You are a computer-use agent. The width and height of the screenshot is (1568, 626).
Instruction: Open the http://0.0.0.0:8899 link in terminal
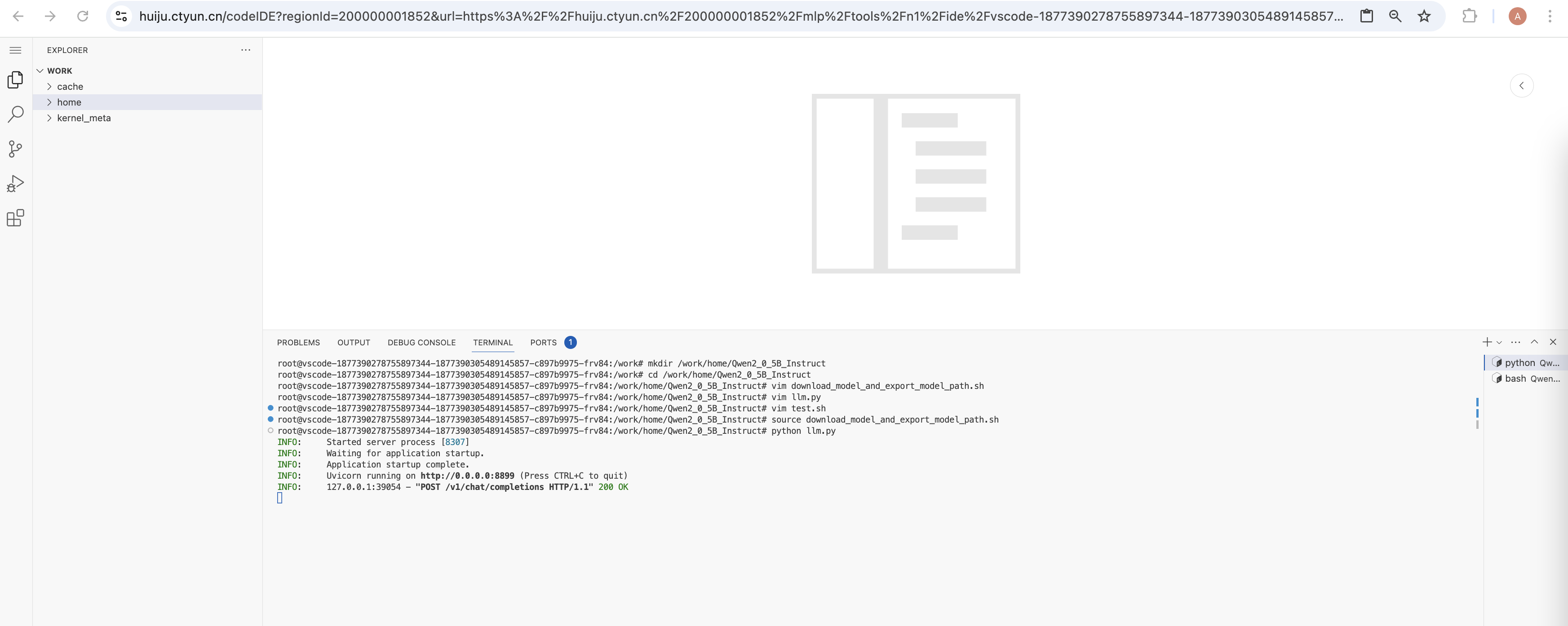pos(467,476)
